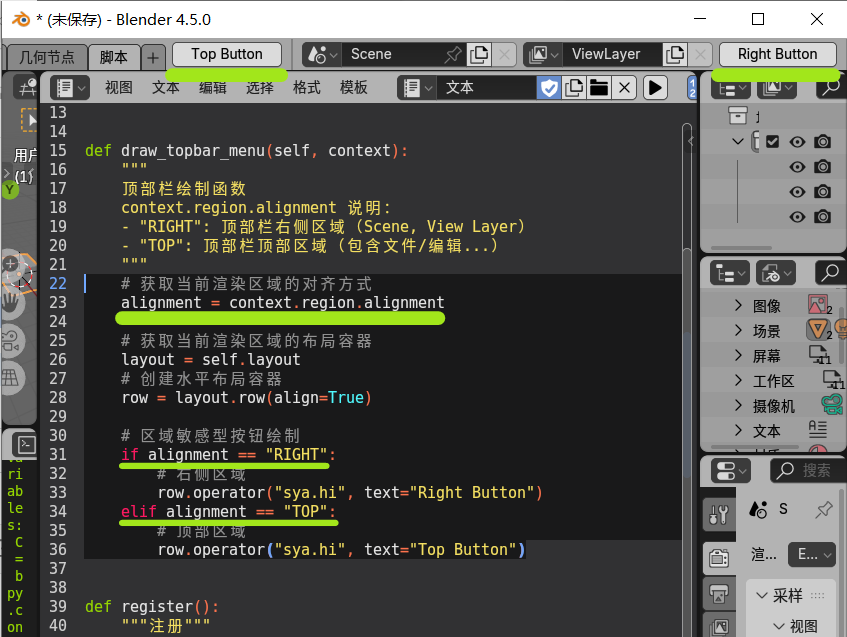The image size is (847, 637).
Task: Click search icon in Blender File outliner
Action: point(829,273)
